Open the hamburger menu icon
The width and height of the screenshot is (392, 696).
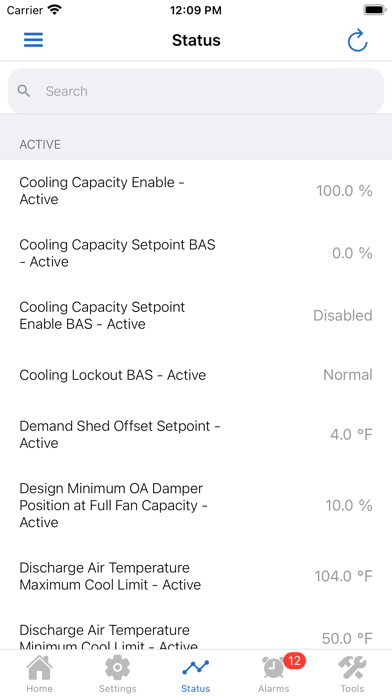click(x=33, y=40)
